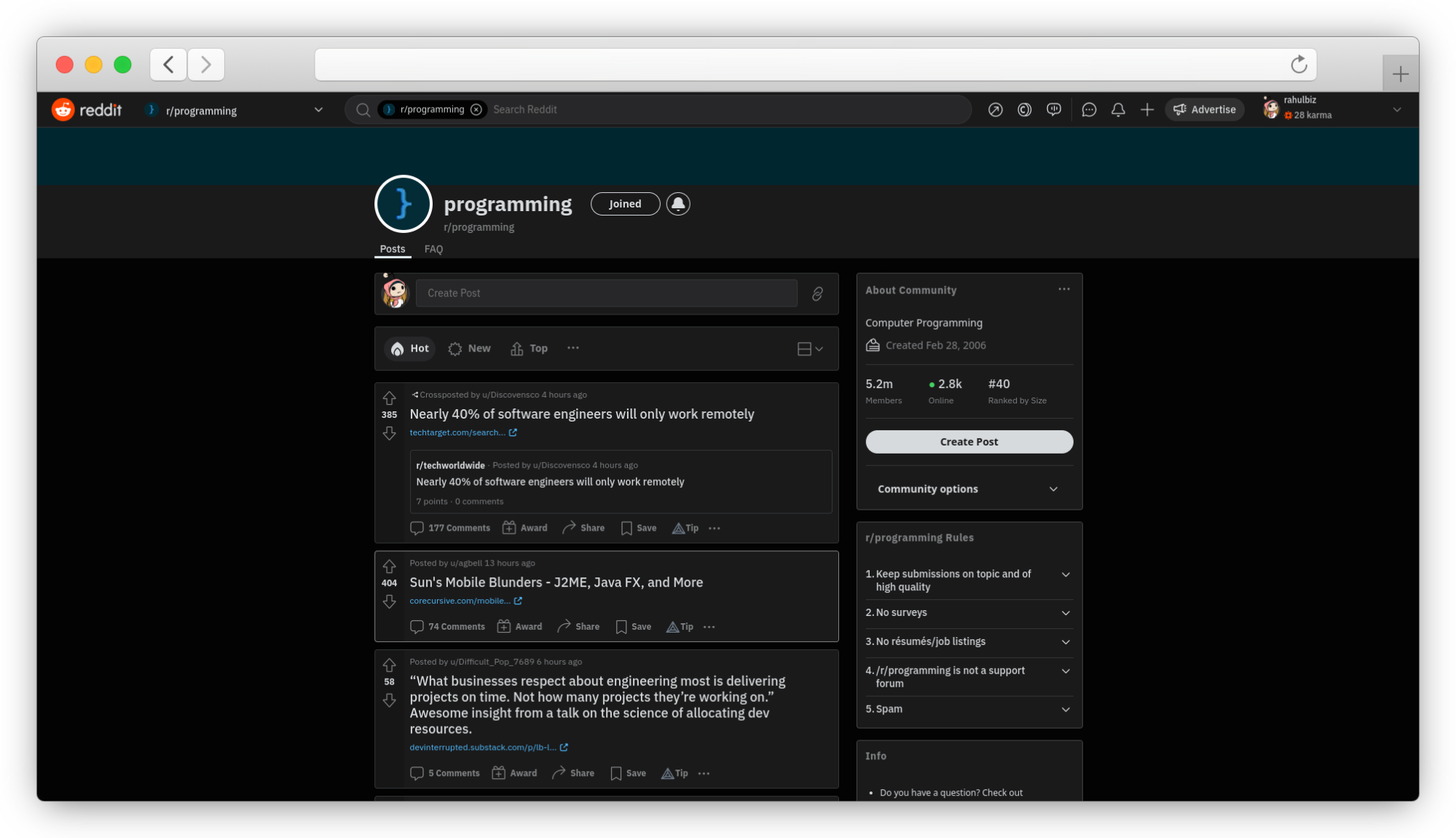Click Create Post button in sidebar

click(968, 441)
